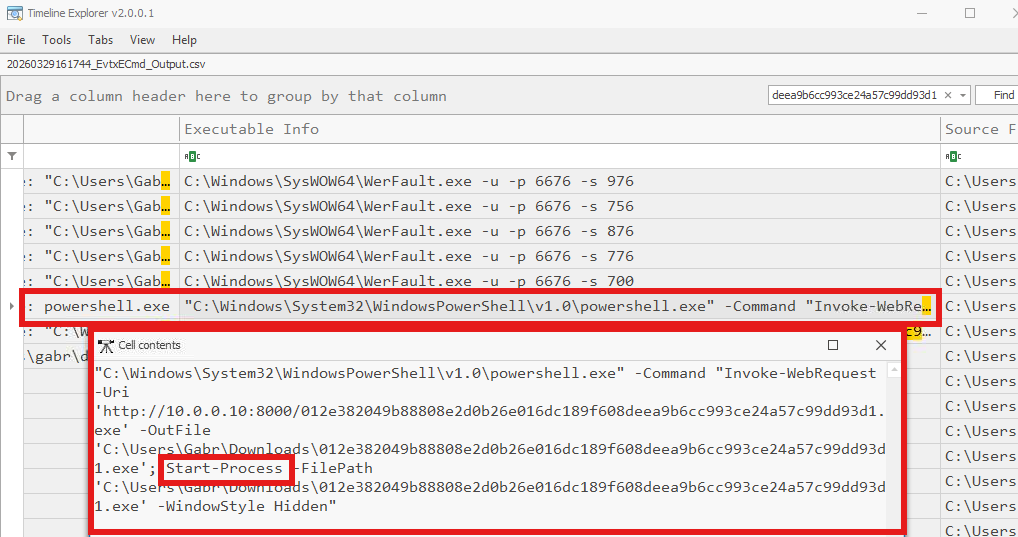Open the Help menu
The image size is (1018, 537).
[184, 40]
